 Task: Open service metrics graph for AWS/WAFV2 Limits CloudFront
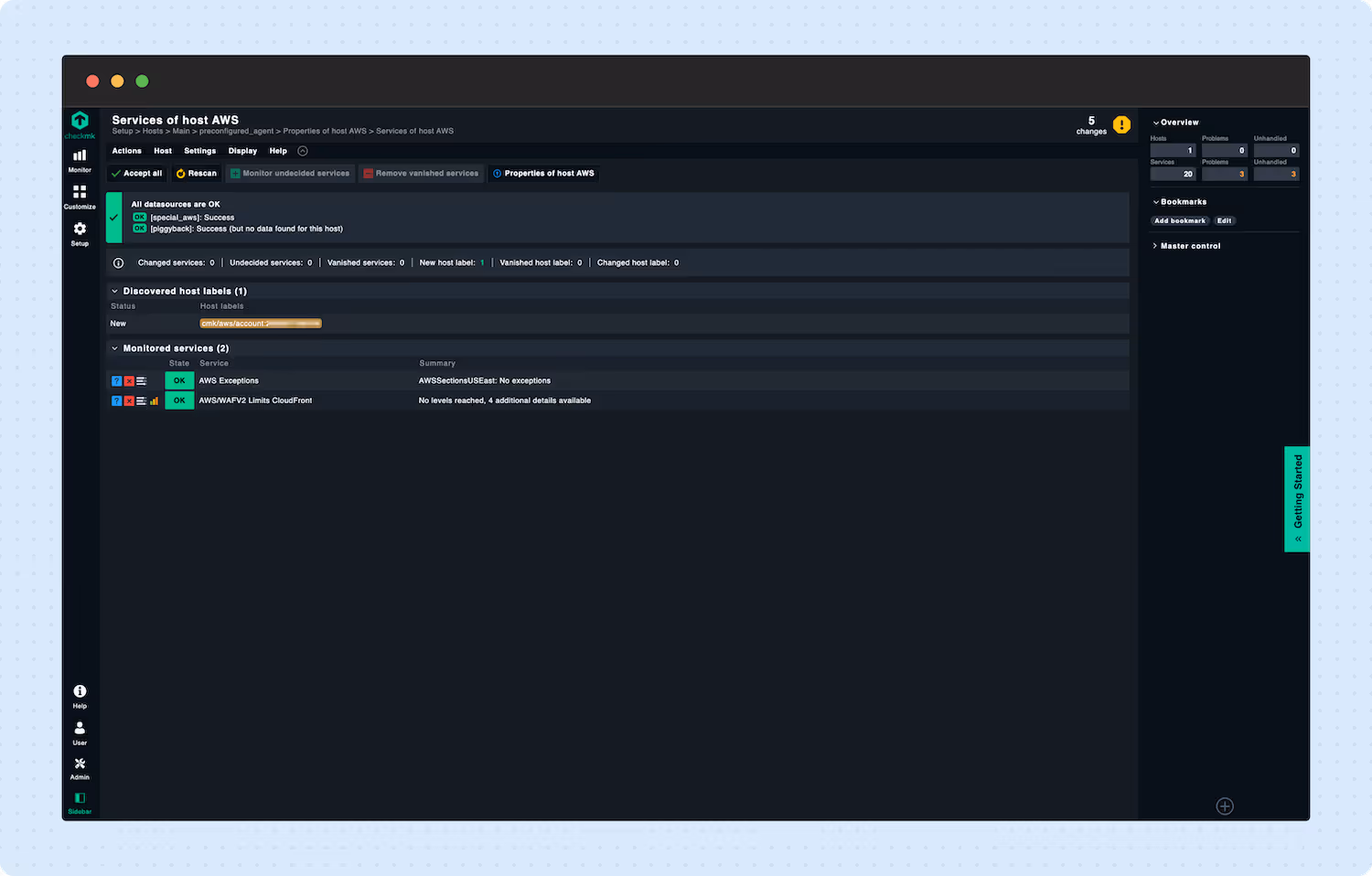coord(154,401)
